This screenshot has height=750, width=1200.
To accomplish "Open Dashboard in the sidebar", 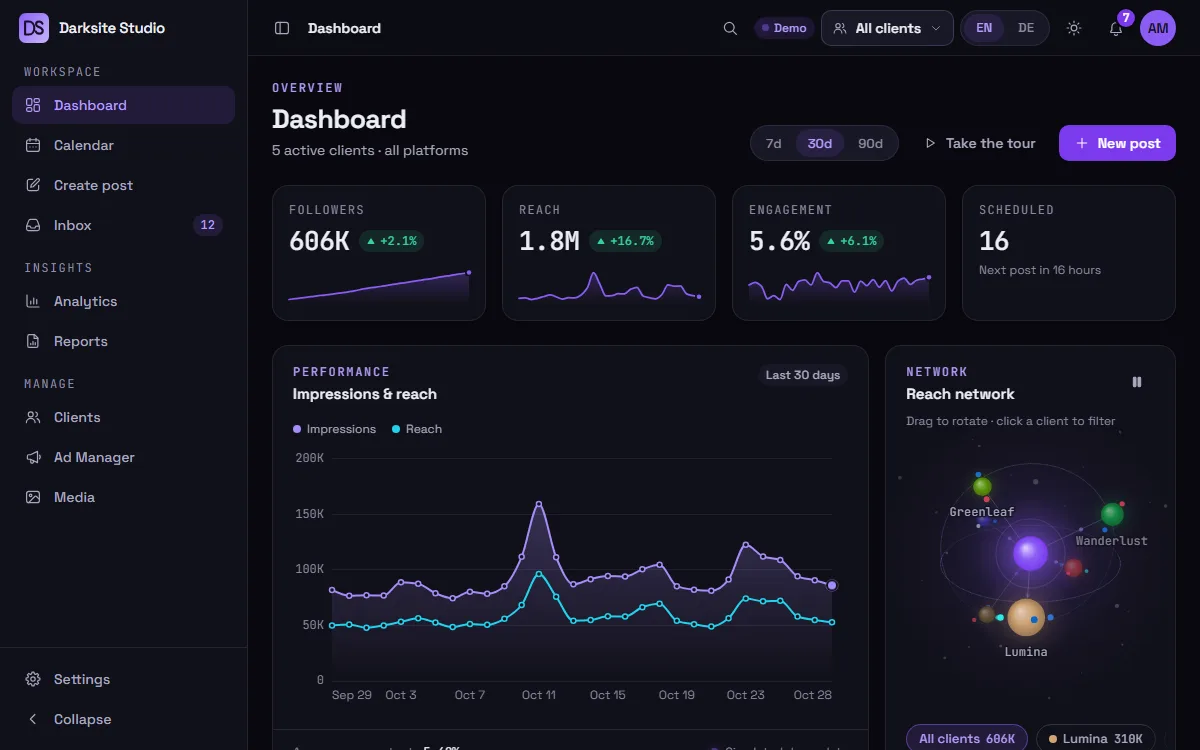I will pyautogui.click(x=123, y=105).
